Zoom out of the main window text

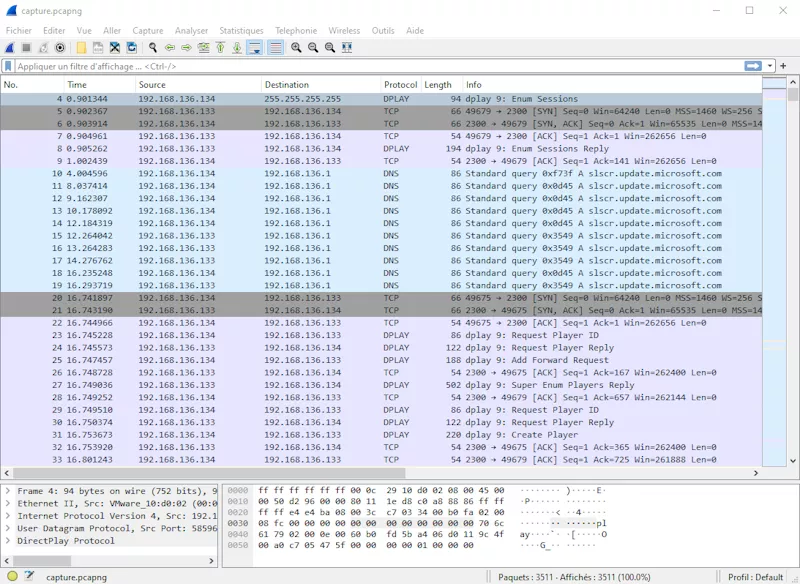[313, 48]
